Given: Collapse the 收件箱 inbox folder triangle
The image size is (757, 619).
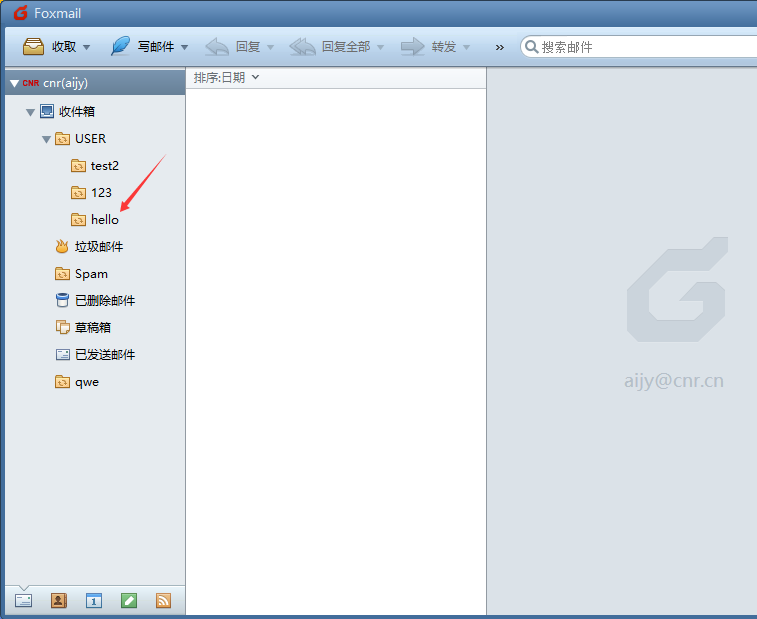Looking at the screenshot, I should (30, 113).
